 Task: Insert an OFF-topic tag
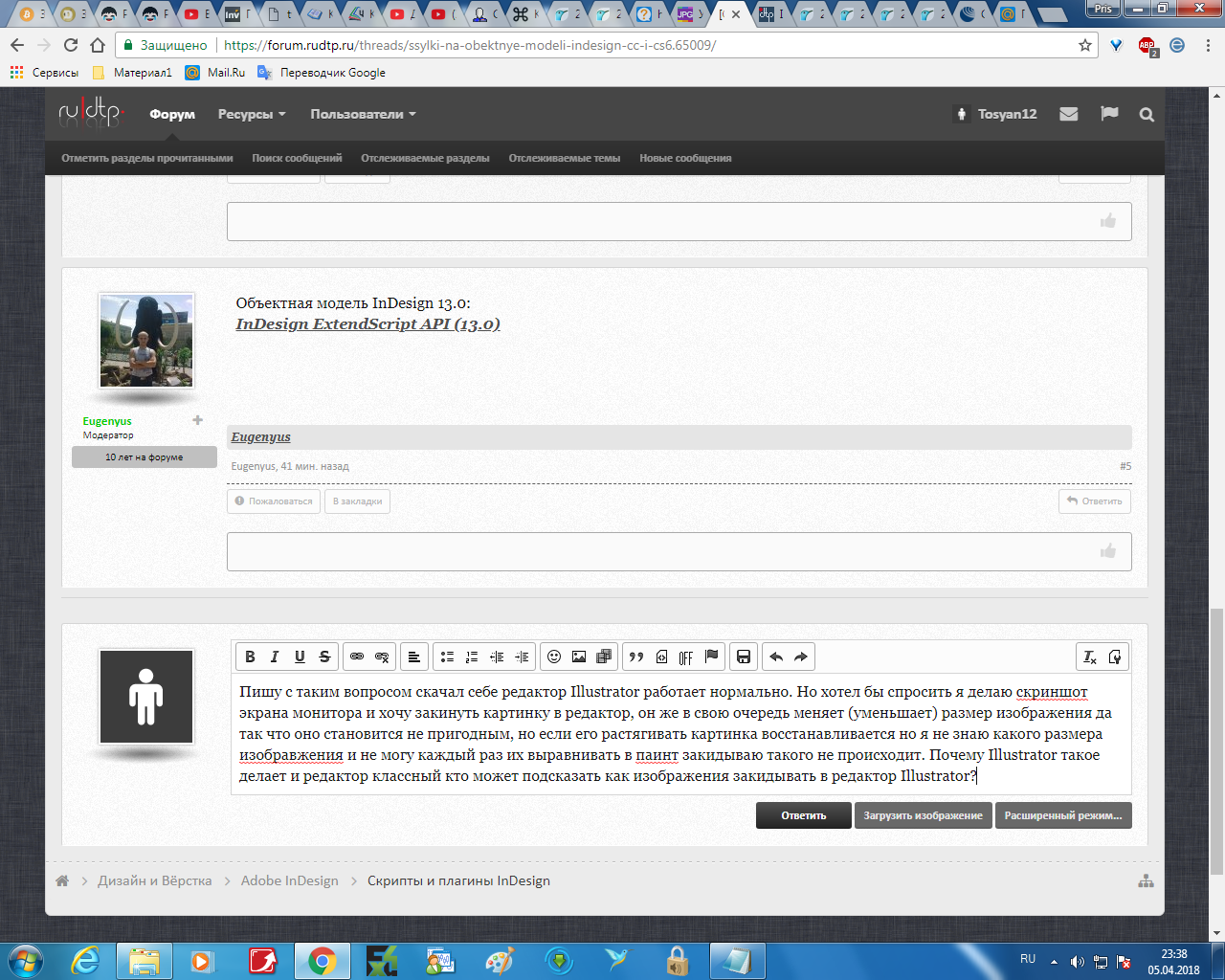686,657
